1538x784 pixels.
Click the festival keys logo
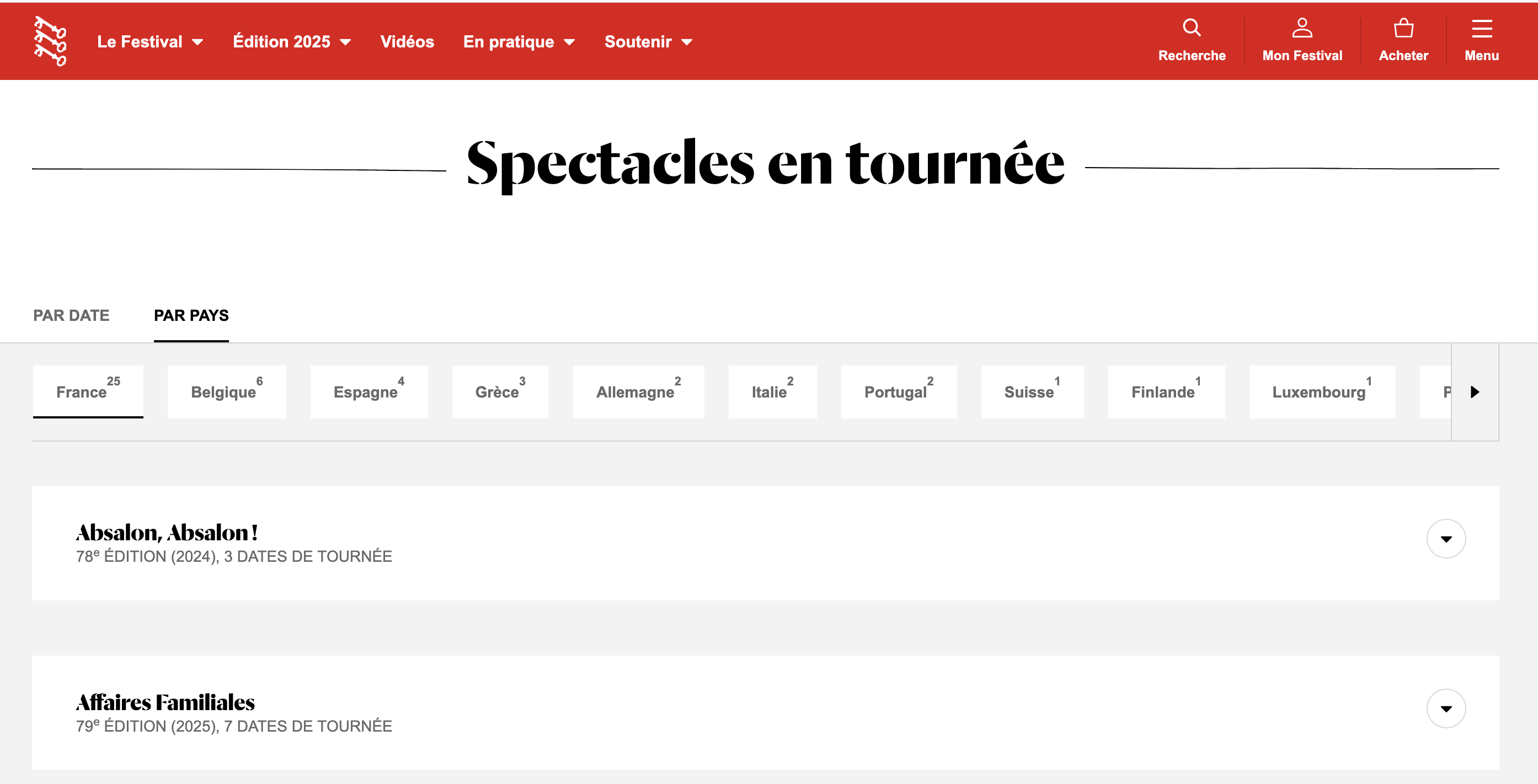[x=50, y=41]
